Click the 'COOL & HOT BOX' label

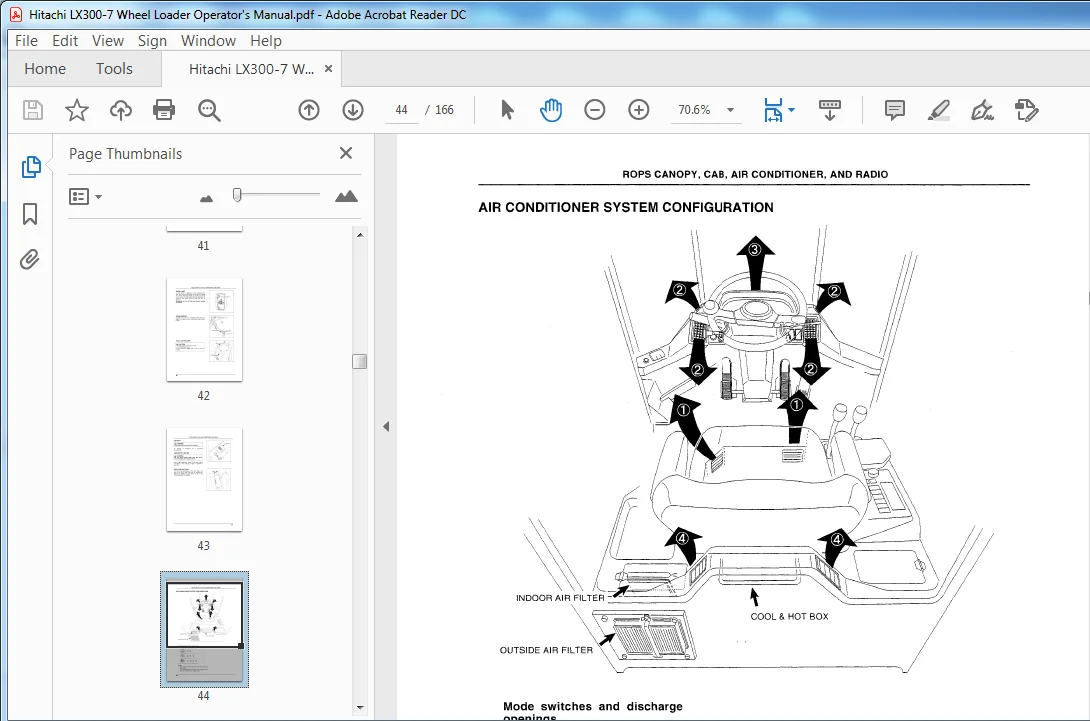(x=790, y=617)
